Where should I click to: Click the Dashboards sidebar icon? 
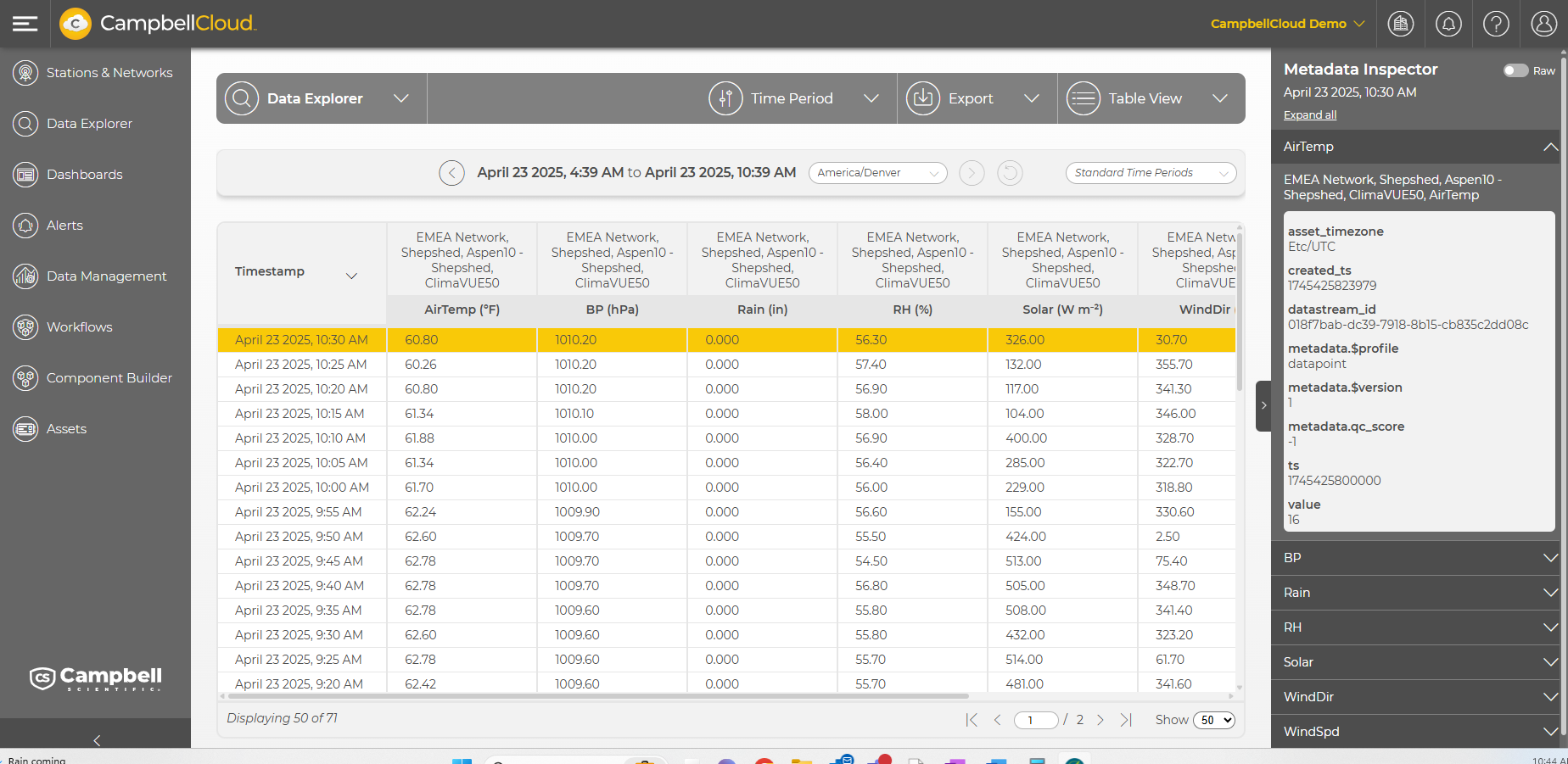click(x=25, y=175)
